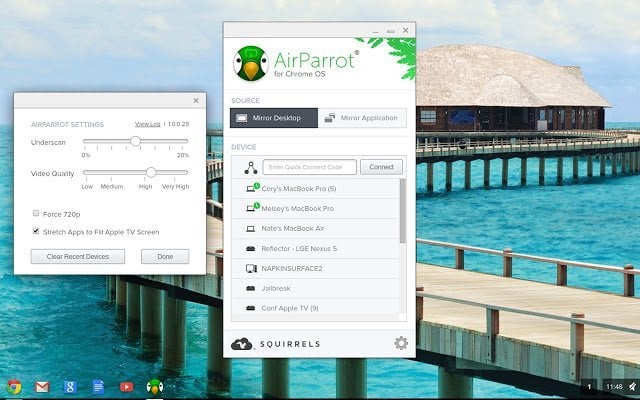Screen dimensions: 640x400
Task: Click the Underscan slider handle
Action: (136, 141)
